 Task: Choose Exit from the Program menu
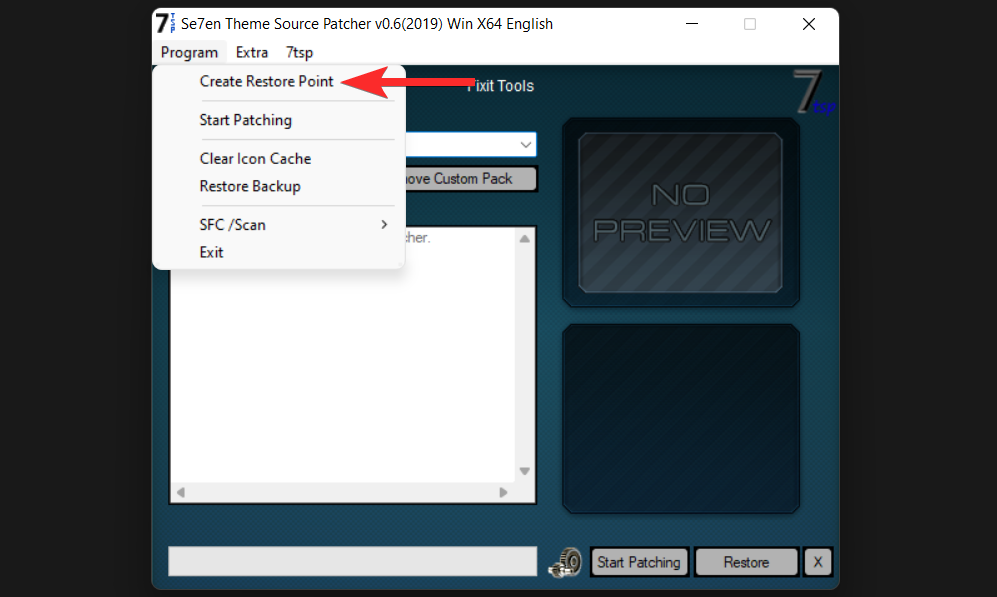211,252
